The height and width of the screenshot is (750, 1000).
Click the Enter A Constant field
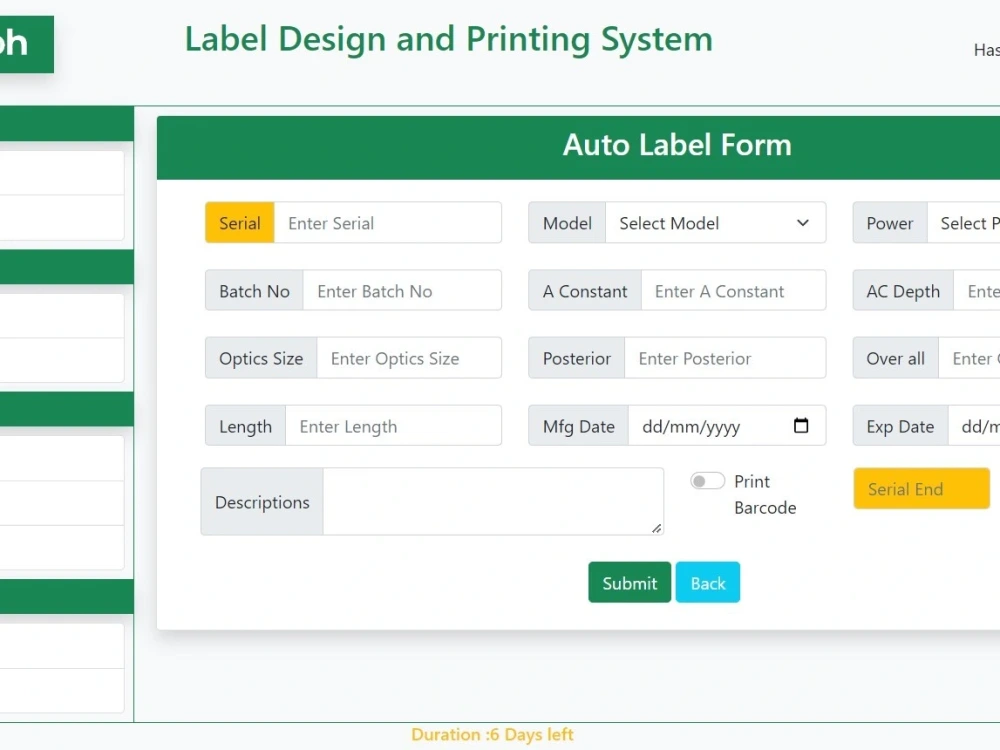(x=734, y=290)
